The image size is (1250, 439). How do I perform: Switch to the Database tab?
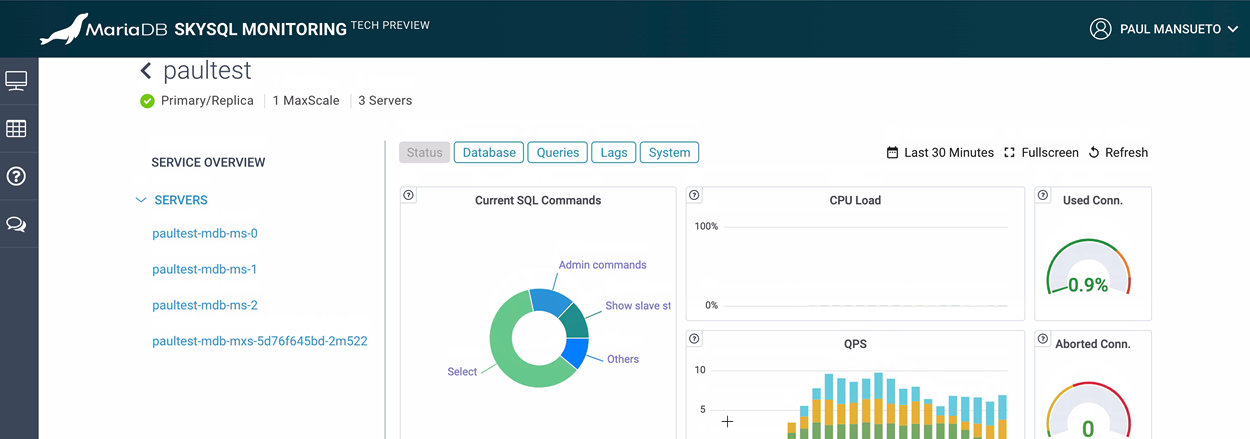[489, 153]
